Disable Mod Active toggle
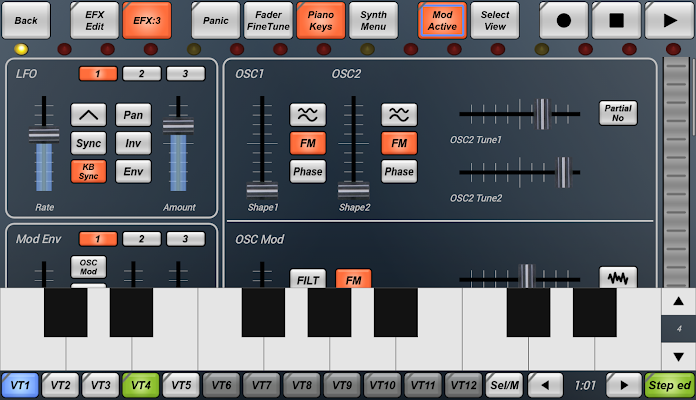 [x=442, y=20]
